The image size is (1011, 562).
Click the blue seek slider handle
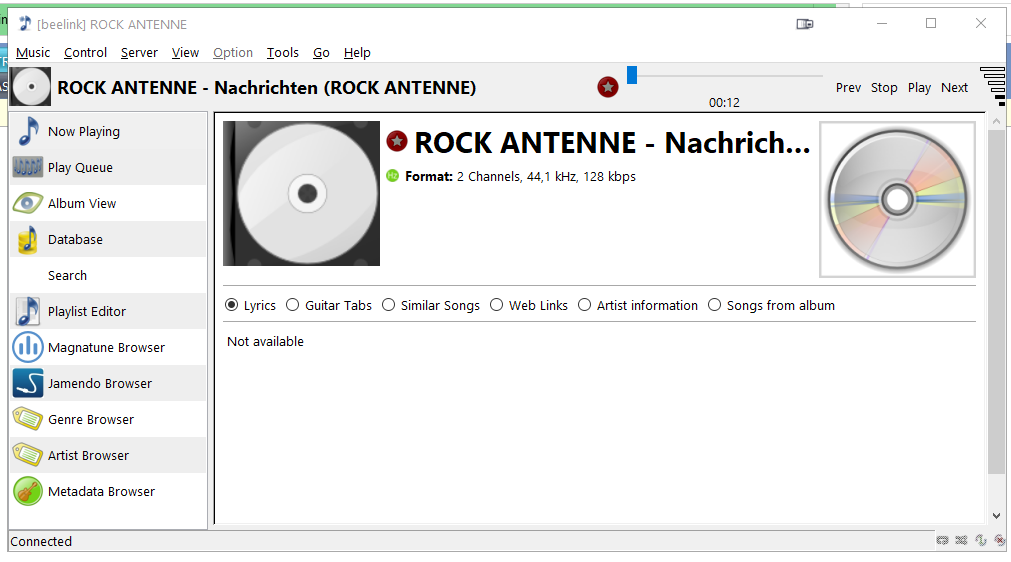pos(632,75)
